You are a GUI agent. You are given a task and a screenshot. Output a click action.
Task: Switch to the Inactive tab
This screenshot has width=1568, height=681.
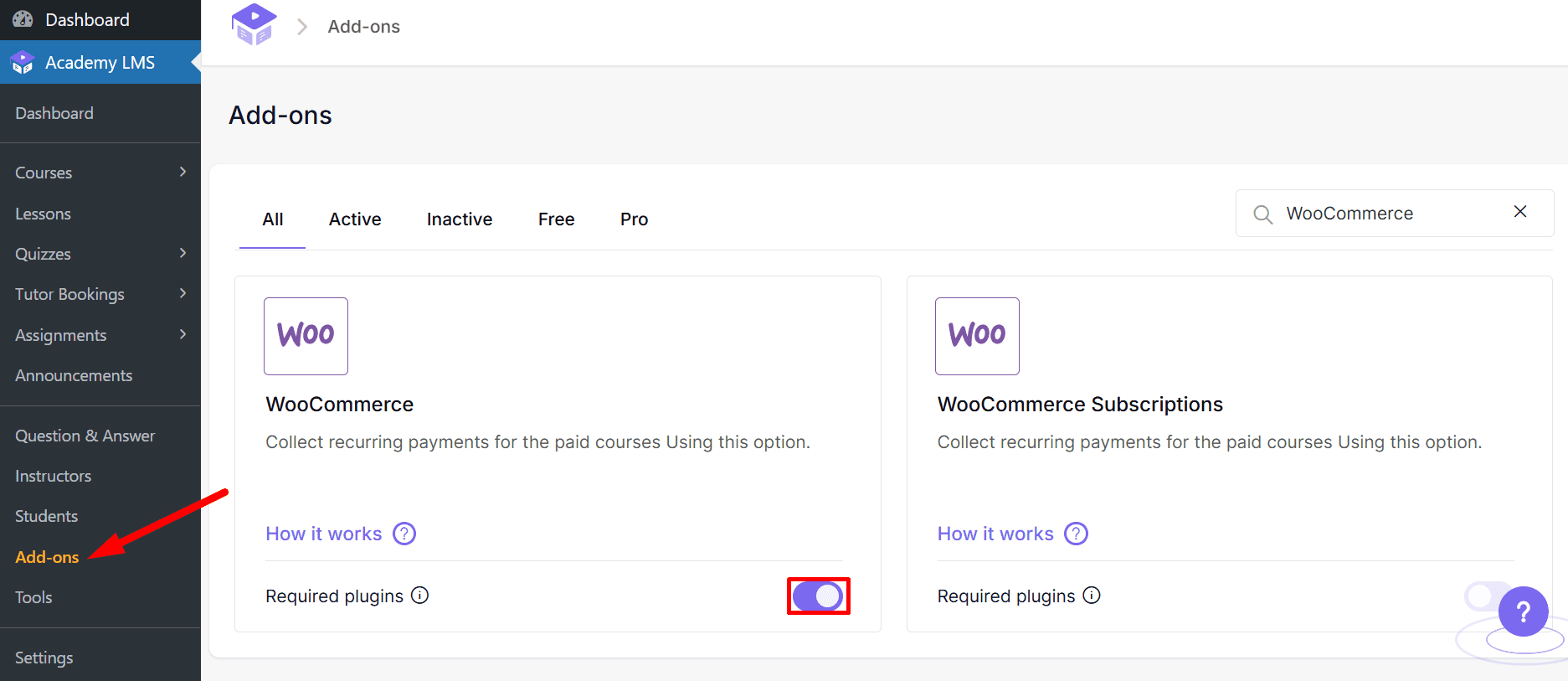coord(460,219)
